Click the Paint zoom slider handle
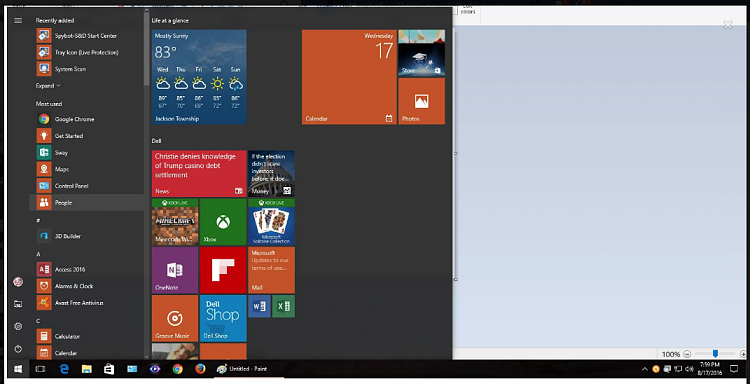The image size is (750, 384). 715,353
